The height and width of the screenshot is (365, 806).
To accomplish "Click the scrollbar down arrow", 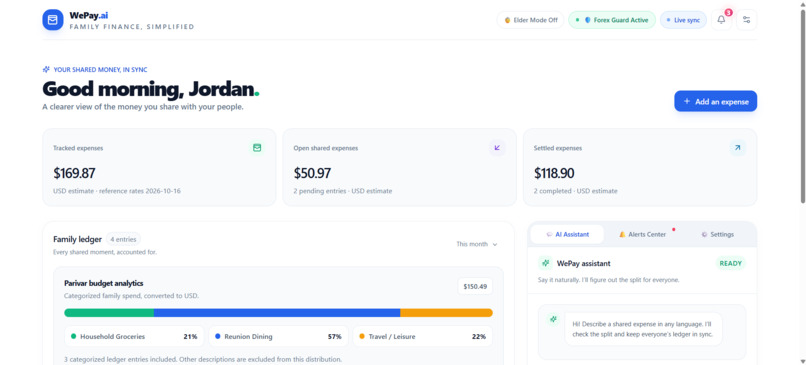I will pyautogui.click(x=802, y=361).
